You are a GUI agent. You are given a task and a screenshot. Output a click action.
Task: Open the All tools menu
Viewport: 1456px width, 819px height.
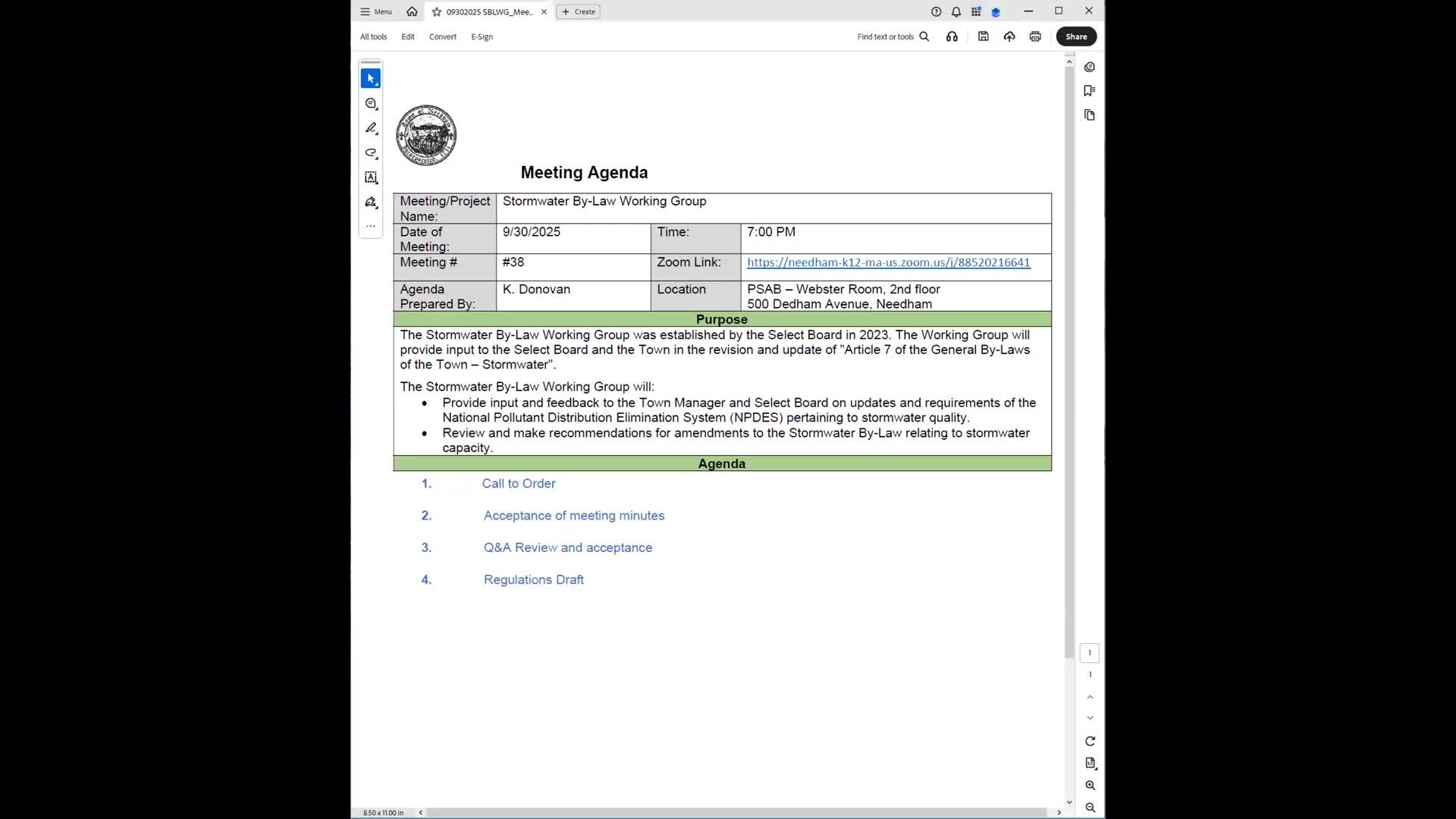(373, 36)
